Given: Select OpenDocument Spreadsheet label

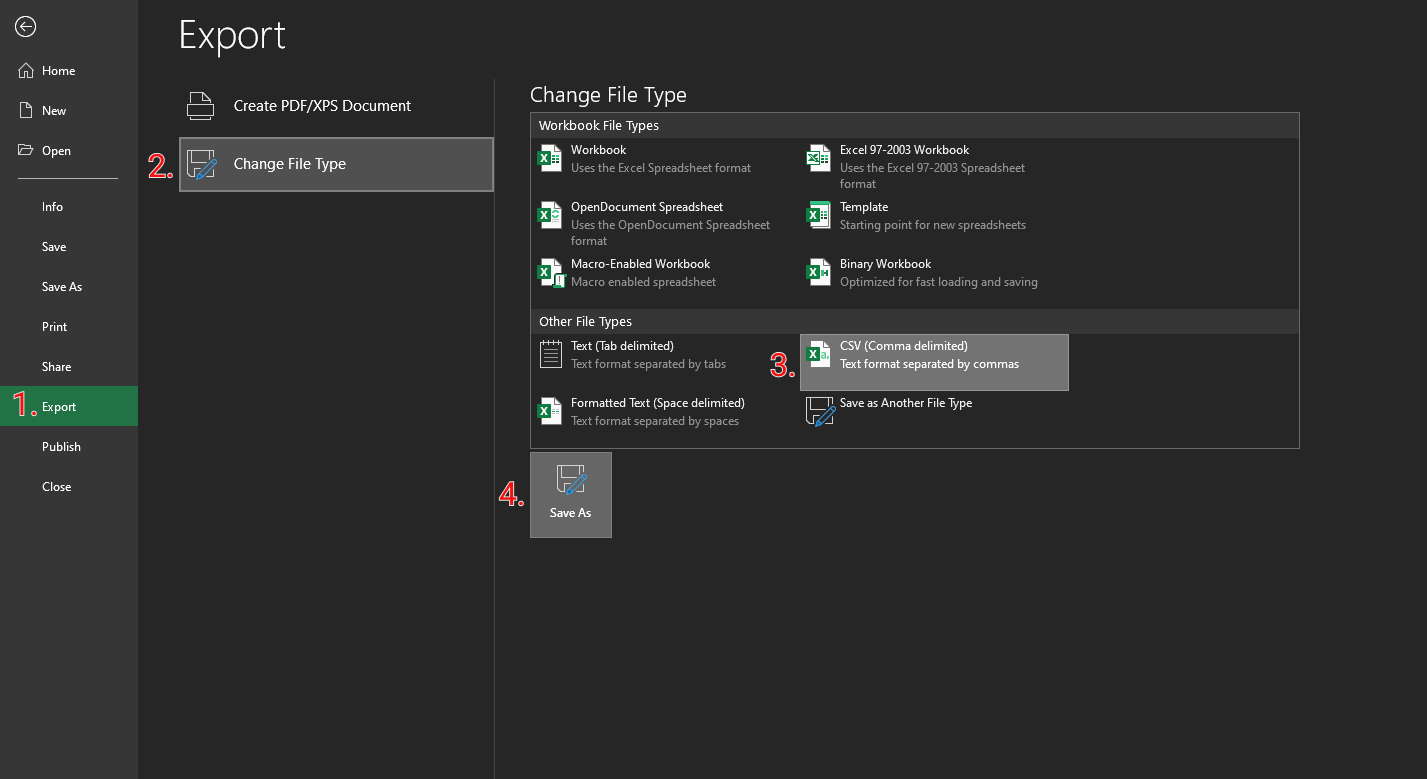Looking at the screenshot, I should pyautogui.click(x=647, y=207).
